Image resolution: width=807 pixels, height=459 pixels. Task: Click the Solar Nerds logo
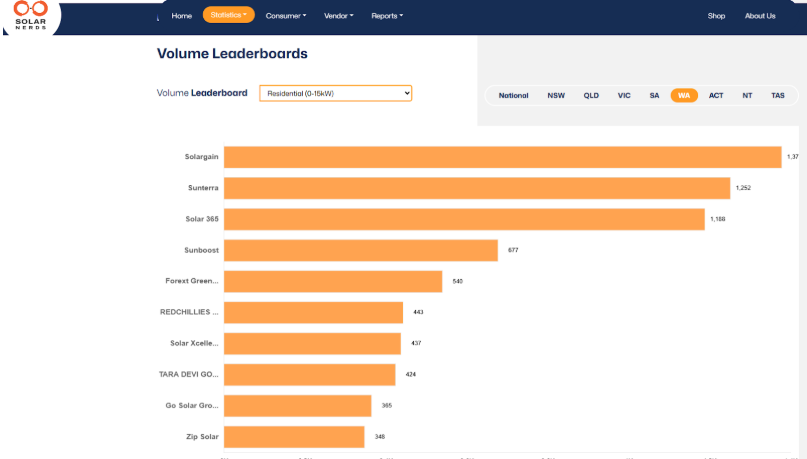click(31, 15)
